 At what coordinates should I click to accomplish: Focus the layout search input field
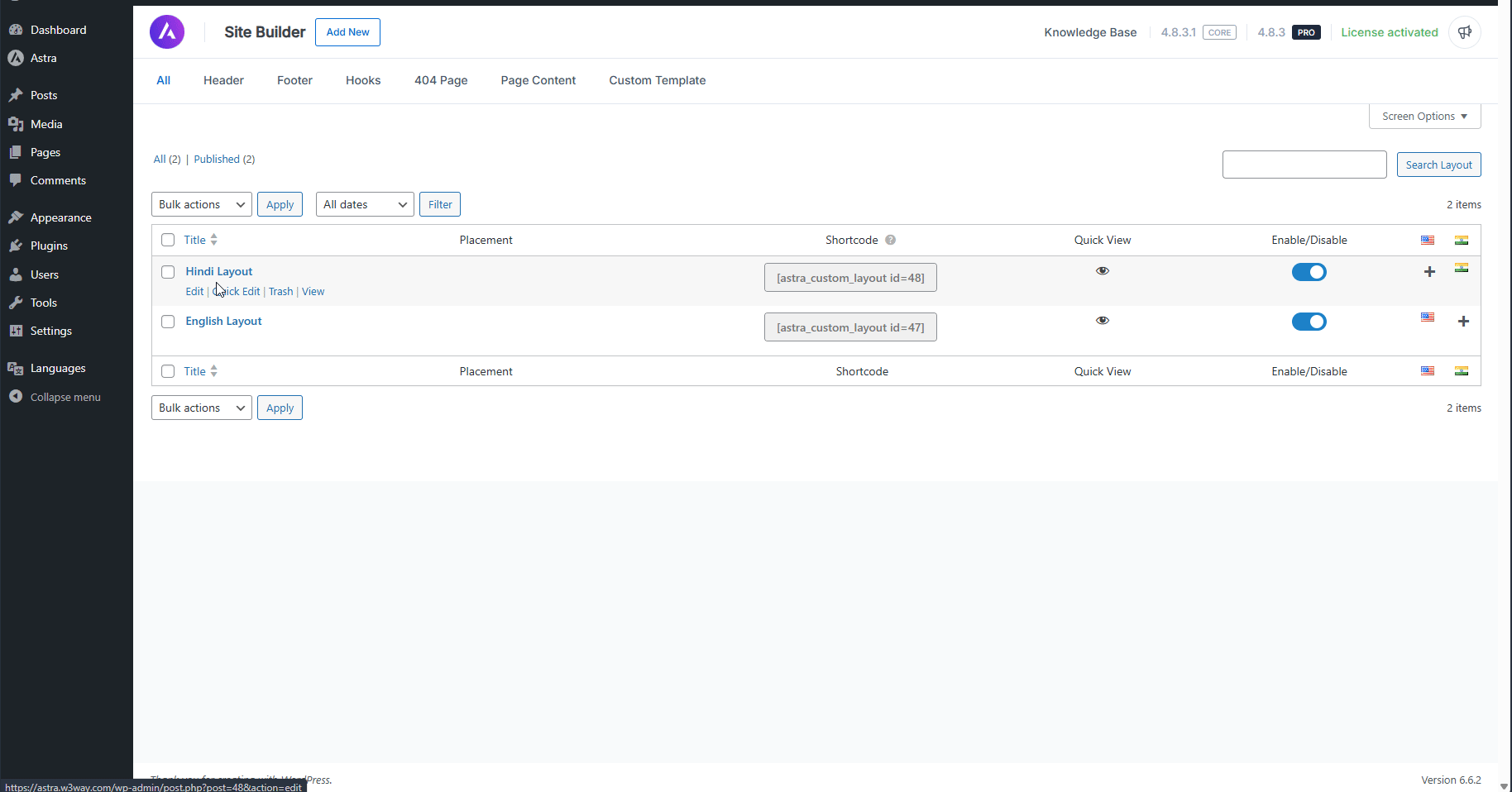(1304, 165)
